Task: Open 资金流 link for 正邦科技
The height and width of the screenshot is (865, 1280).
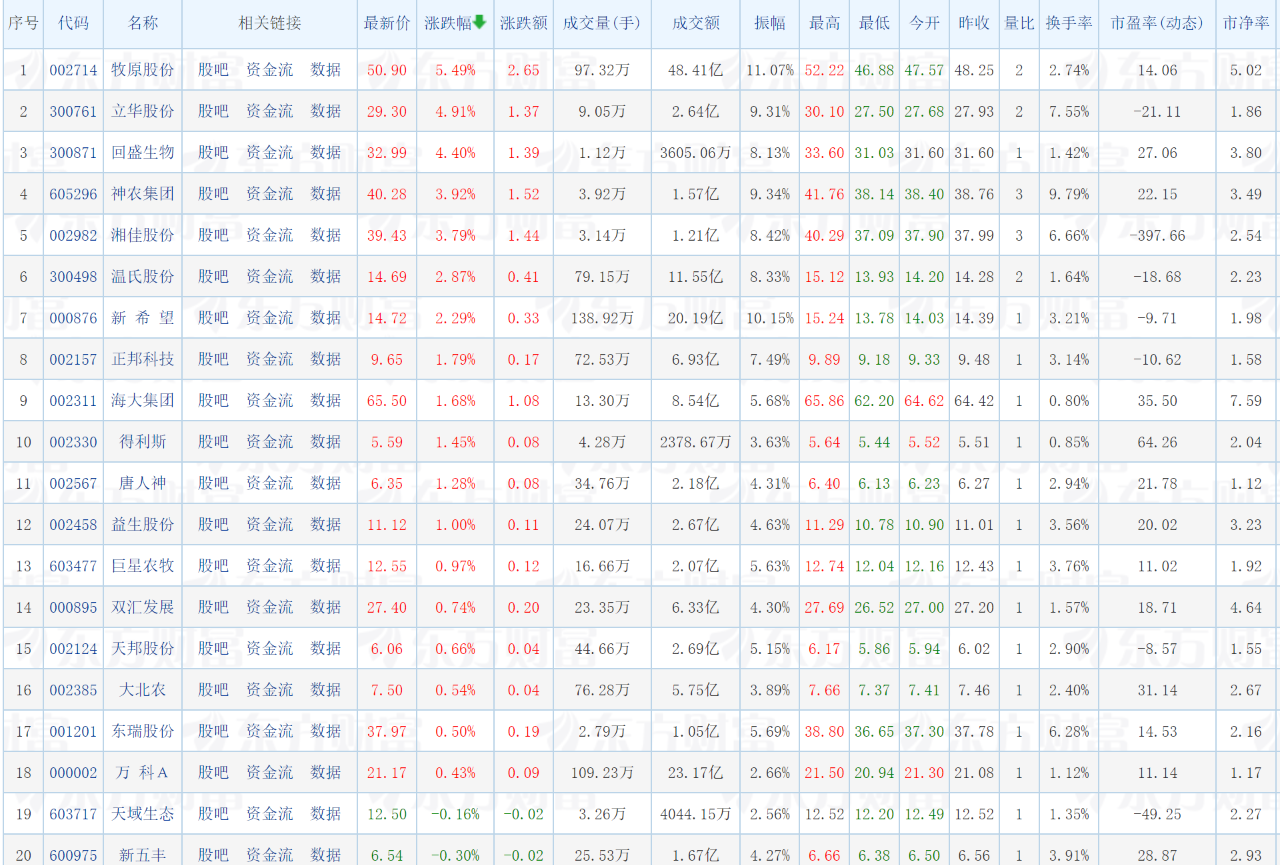Action: pyautogui.click(x=270, y=359)
